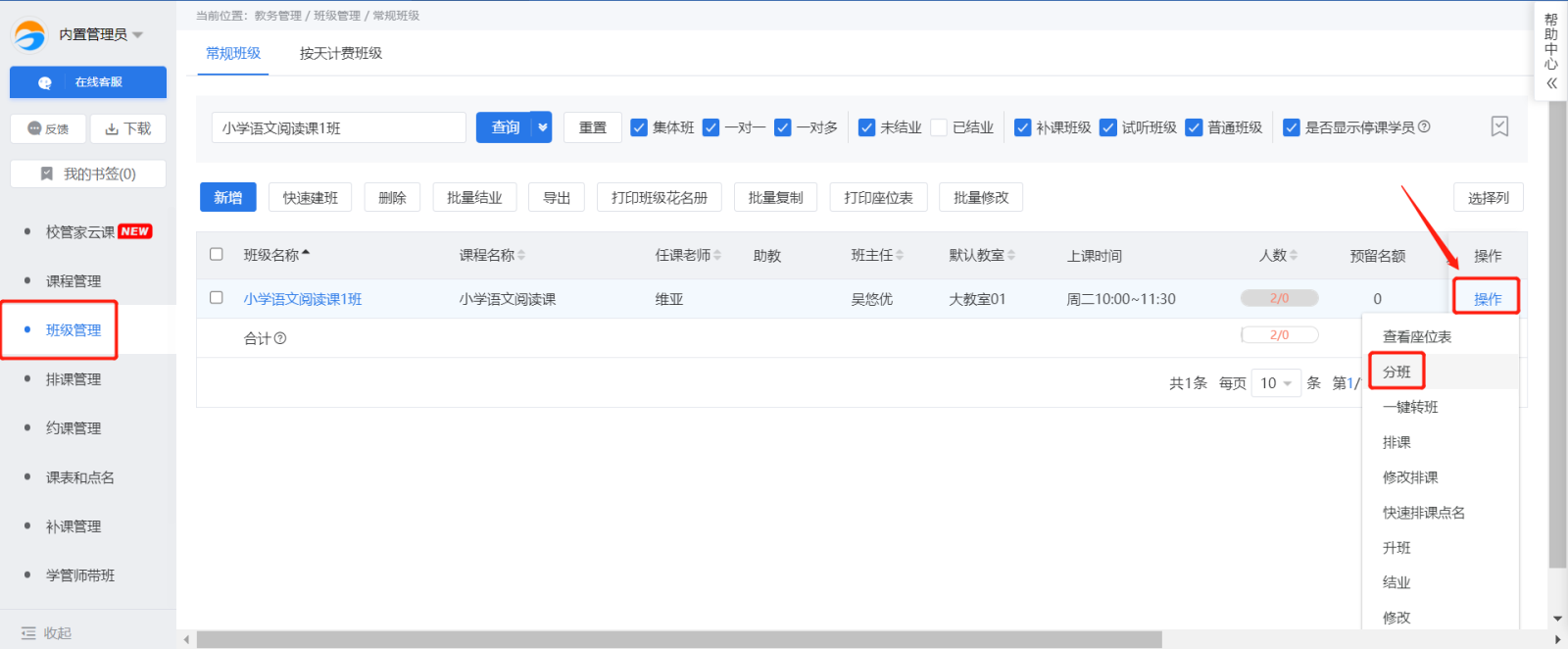Open the 小学语文阅读课1班 class link
This screenshot has width=1568, height=649.
coord(303,299)
